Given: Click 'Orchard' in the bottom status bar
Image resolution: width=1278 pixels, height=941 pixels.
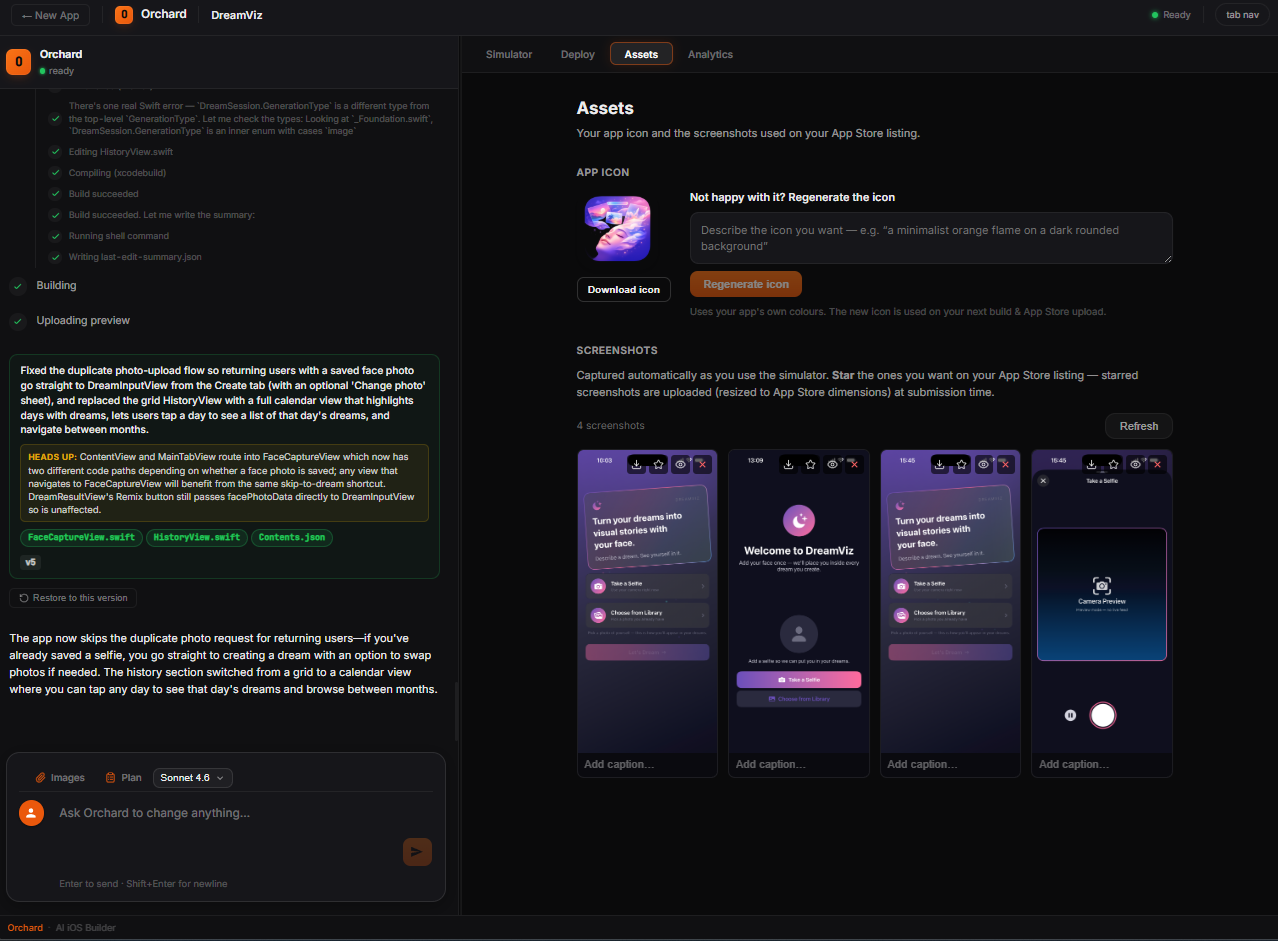Looking at the screenshot, I should point(25,928).
